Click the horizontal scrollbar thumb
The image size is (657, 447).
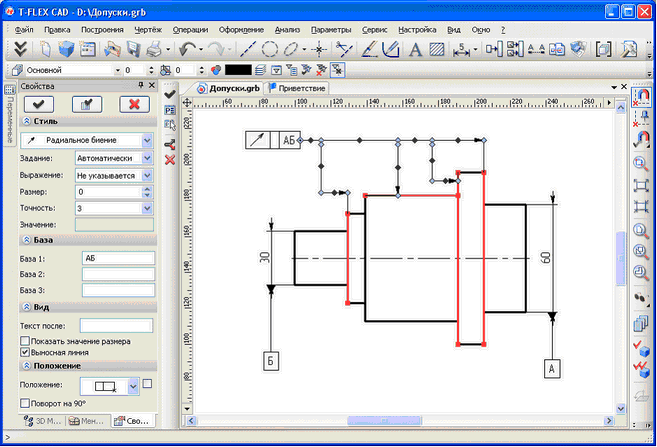coord(385,420)
